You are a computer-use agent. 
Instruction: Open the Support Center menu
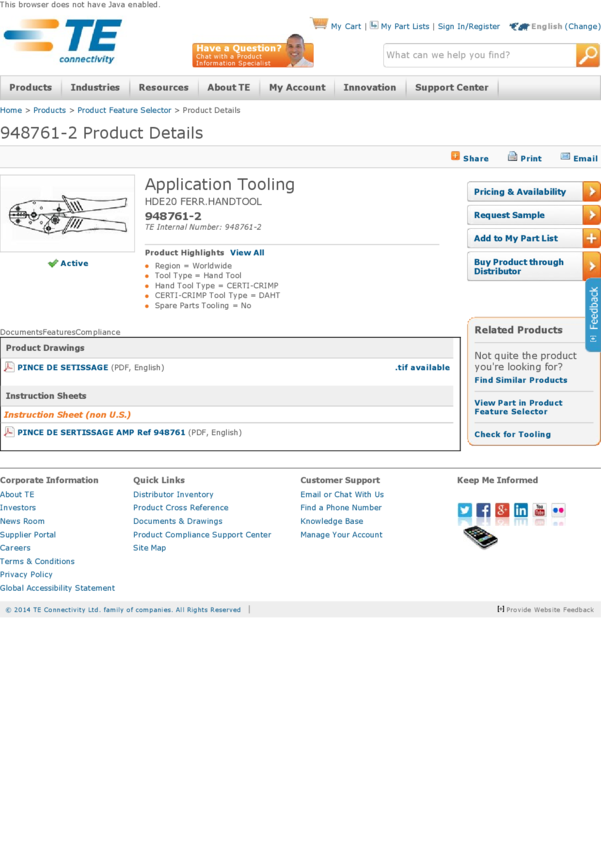click(451, 88)
